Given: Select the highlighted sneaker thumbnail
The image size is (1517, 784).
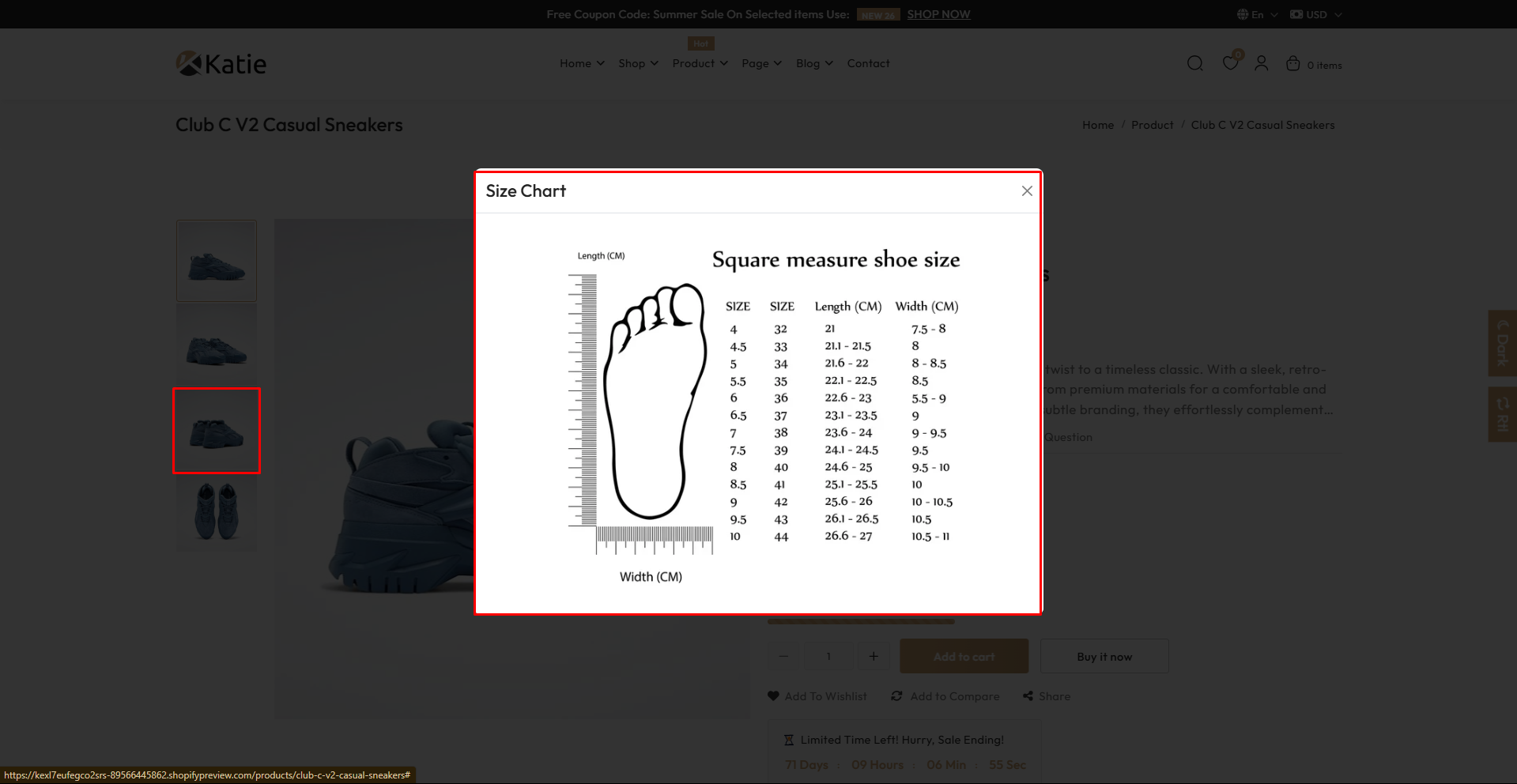Looking at the screenshot, I should [216, 431].
